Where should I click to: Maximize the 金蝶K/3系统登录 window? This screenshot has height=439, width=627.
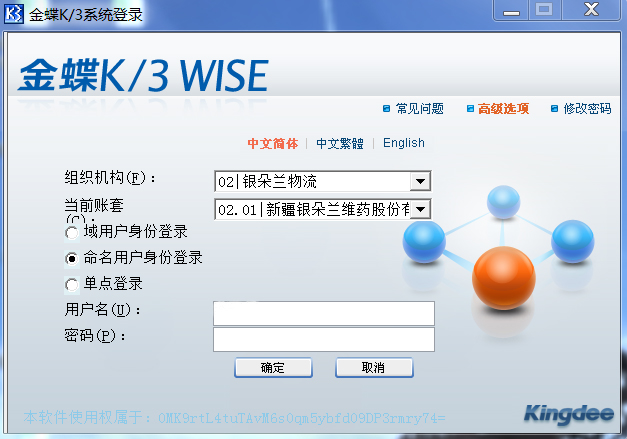545,10
